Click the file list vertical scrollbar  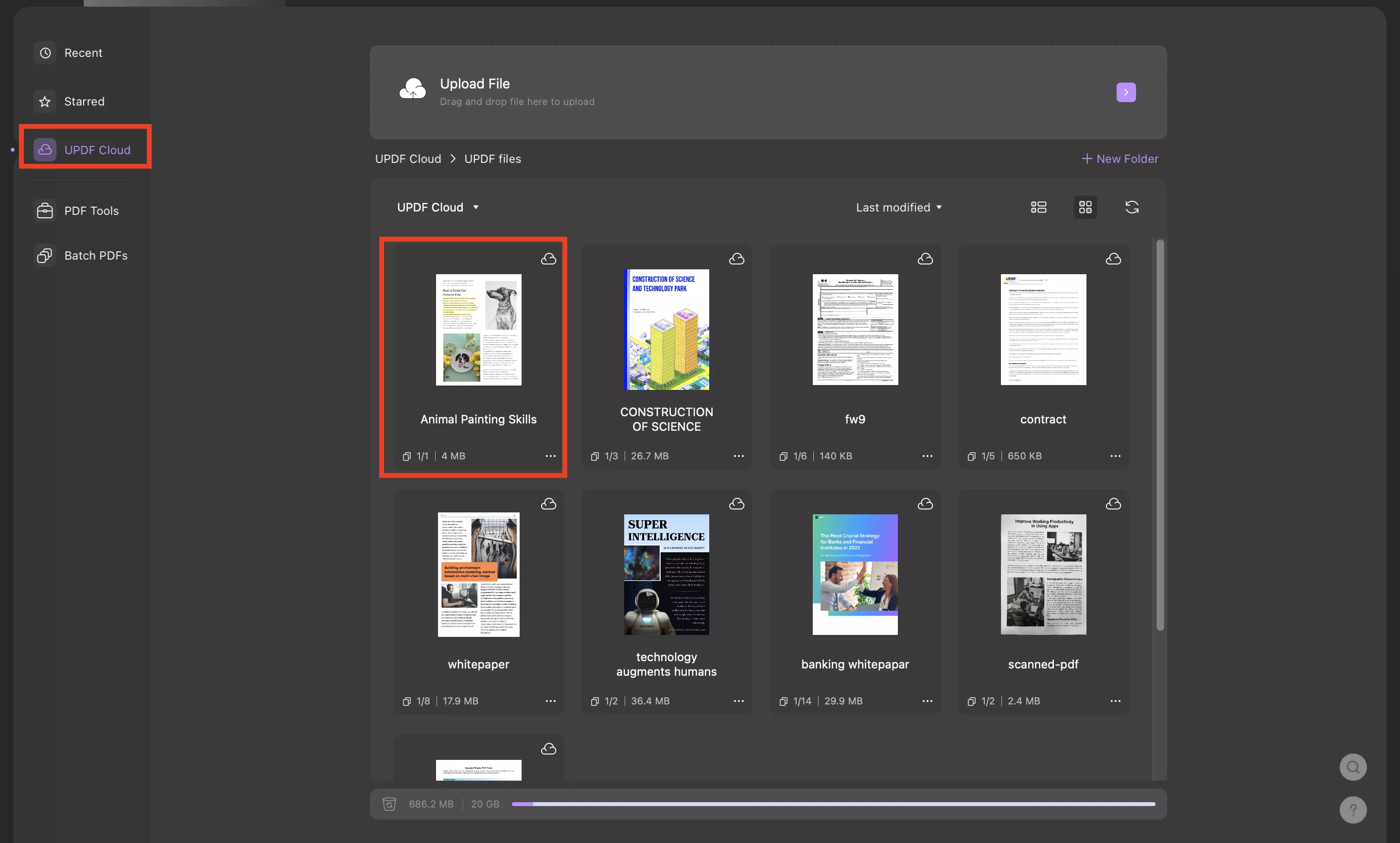(1160, 435)
